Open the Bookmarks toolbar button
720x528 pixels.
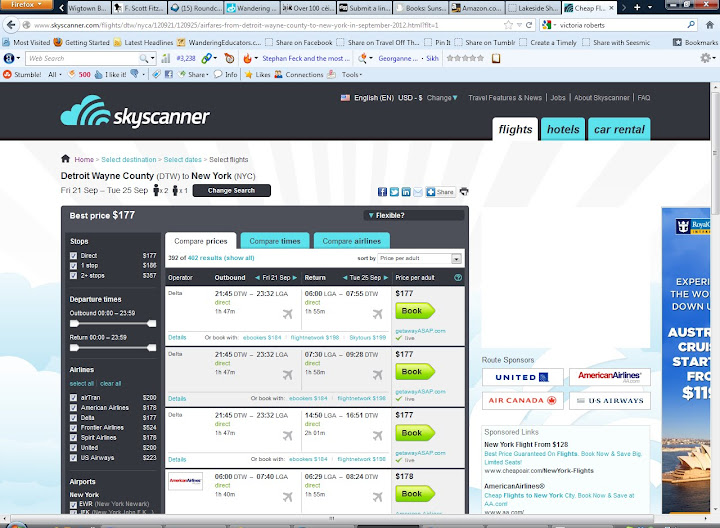click(x=695, y=42)
